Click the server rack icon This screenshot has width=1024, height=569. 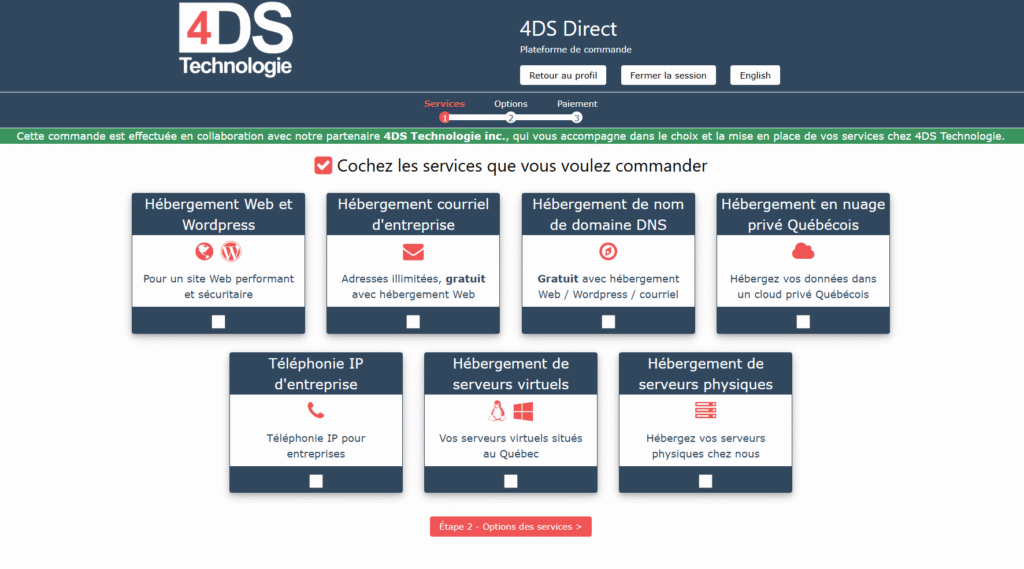tap(705, 410)
